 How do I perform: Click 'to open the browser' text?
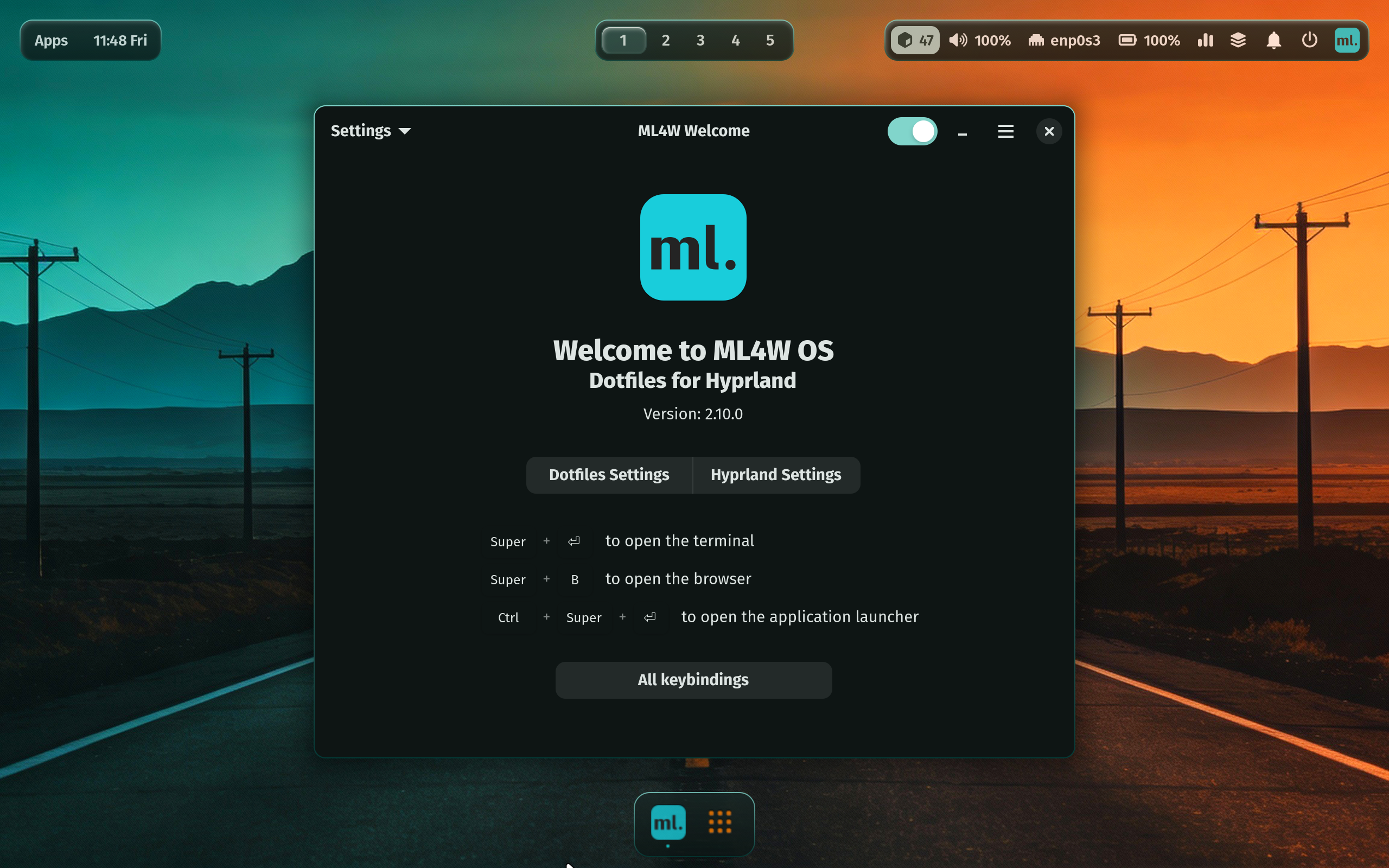coord(678,579)
